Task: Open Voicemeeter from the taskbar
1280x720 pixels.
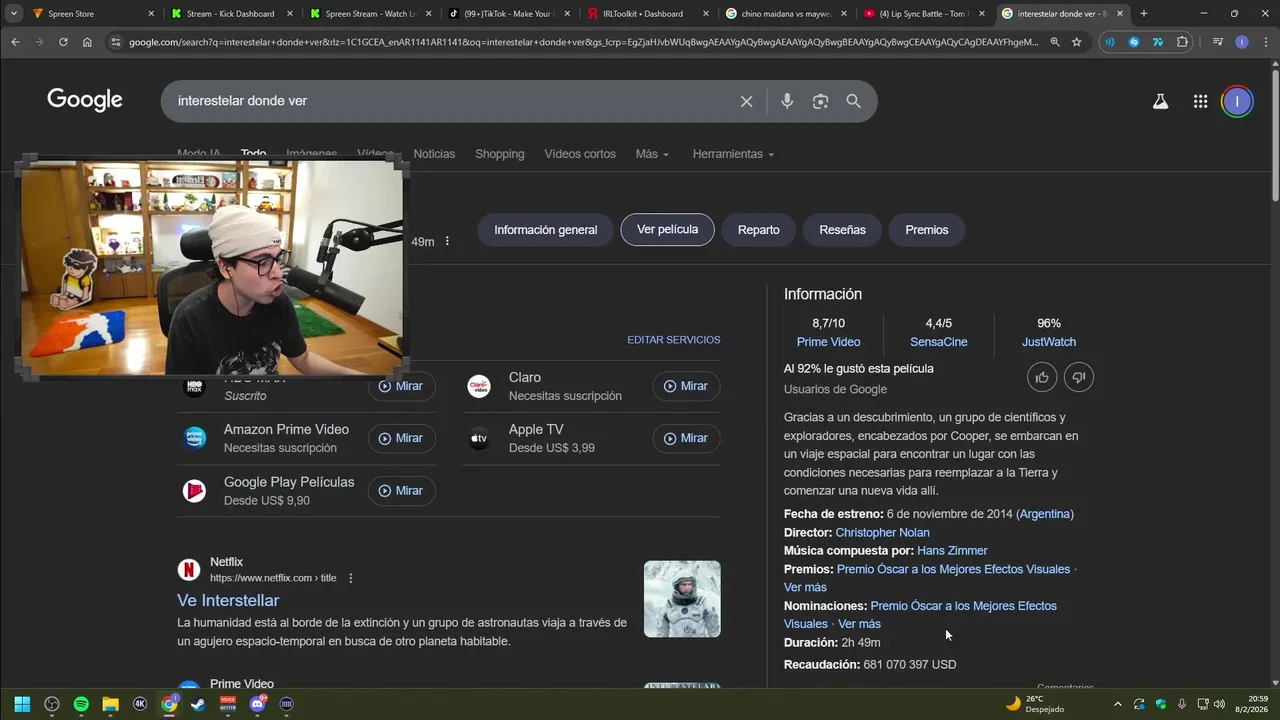Action: (x=228, y=704)
